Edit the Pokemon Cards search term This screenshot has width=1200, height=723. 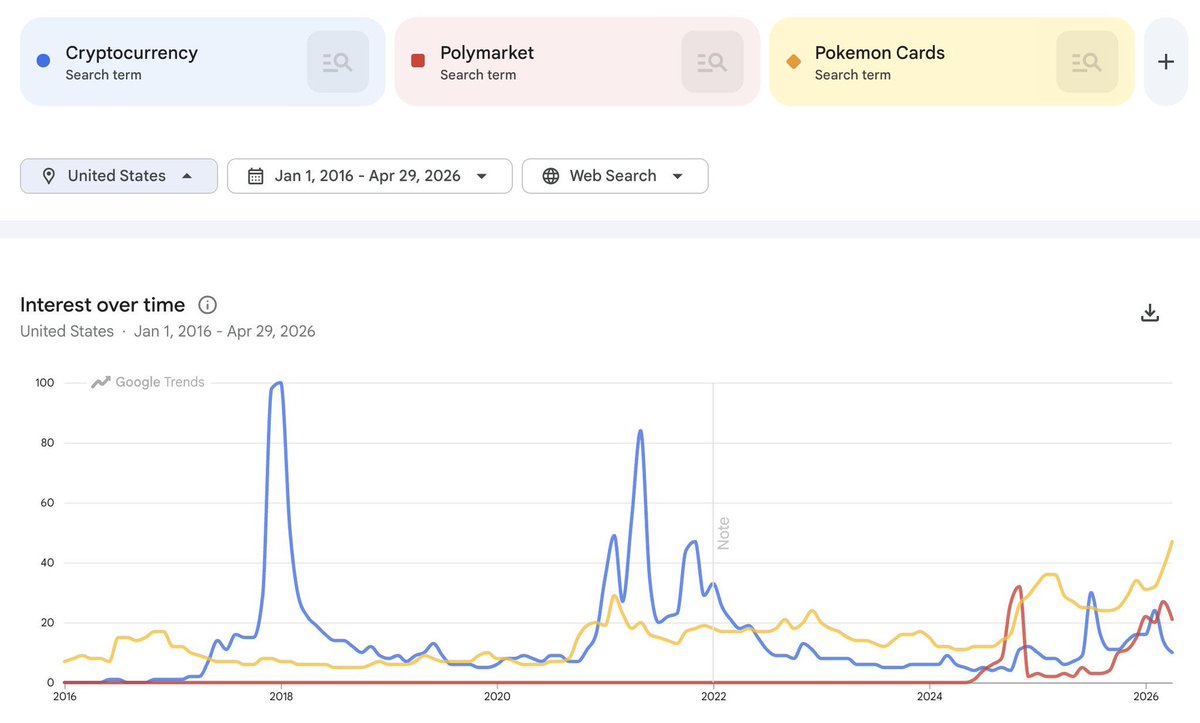tap(880, 53)
